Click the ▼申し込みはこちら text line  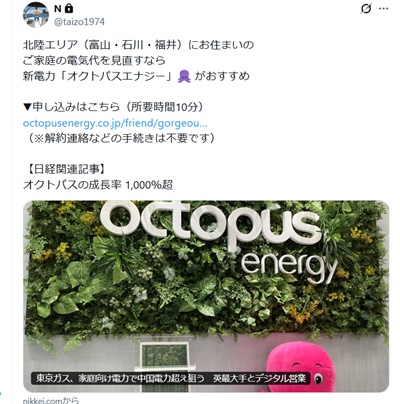(114, 107)
